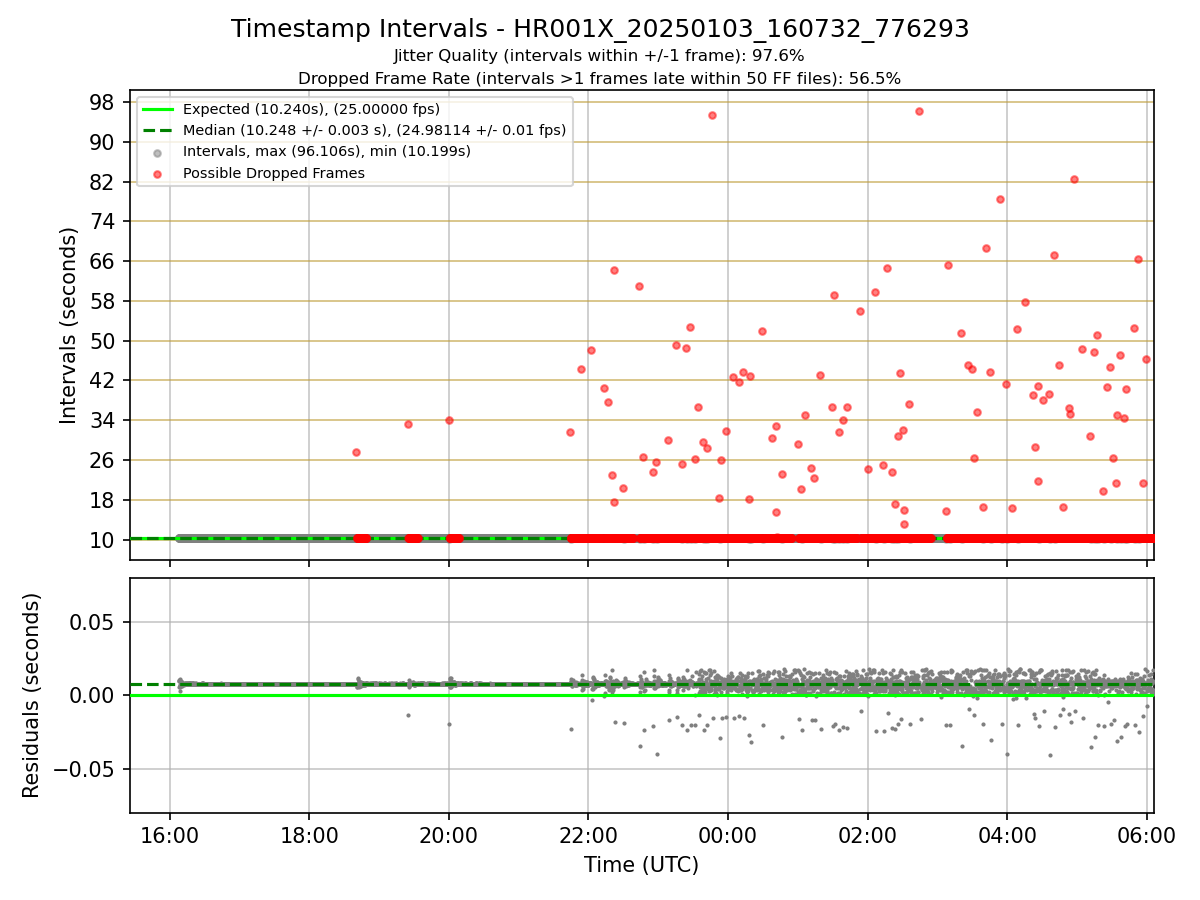Screen dimensions: 1200x900
Task: Select the 'Dropped Frame Rate' 56.5% subtitle line
Action: 599,78
